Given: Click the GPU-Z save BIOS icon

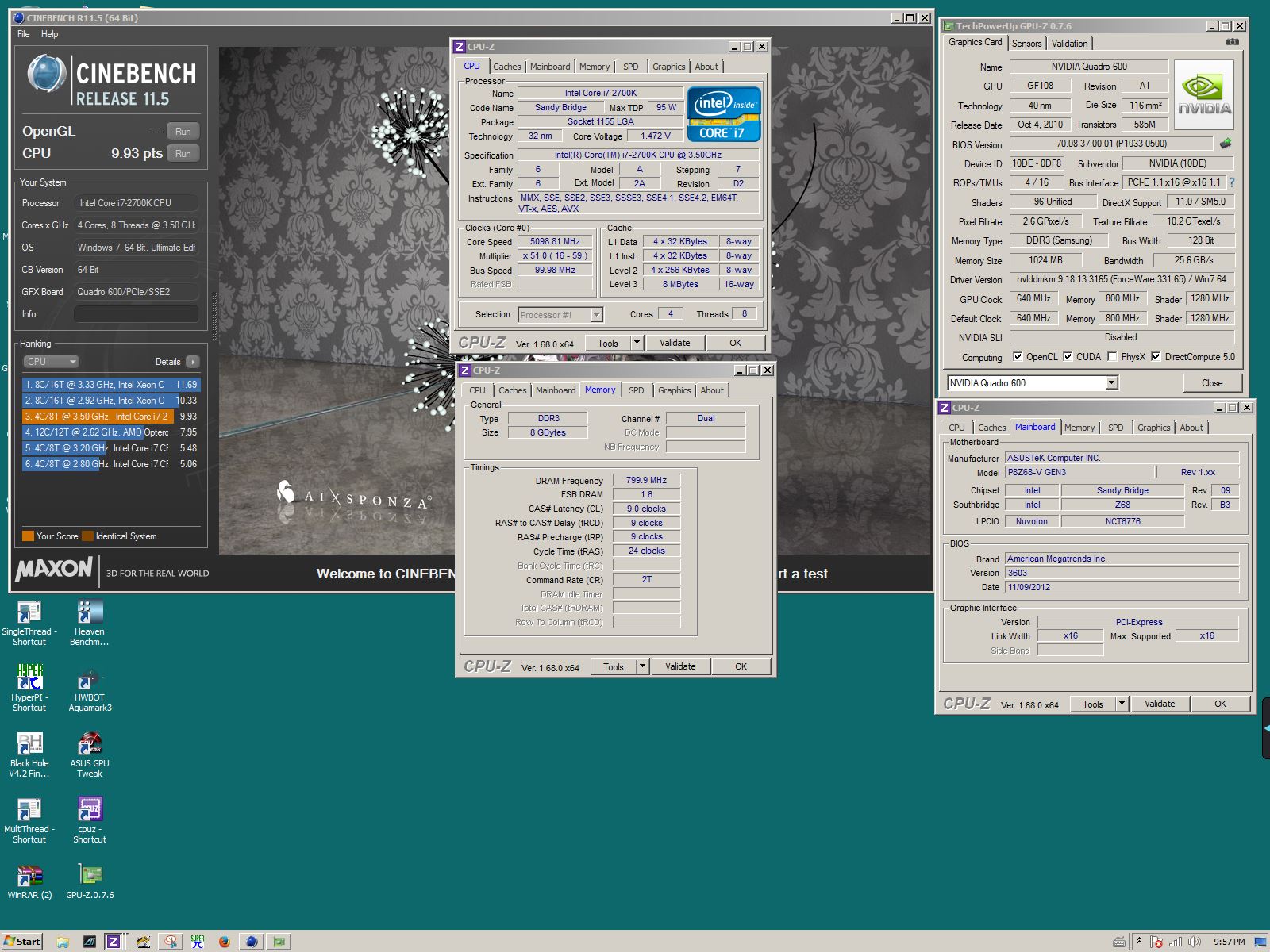Looking at the screenshot, I should [1226, 144].
